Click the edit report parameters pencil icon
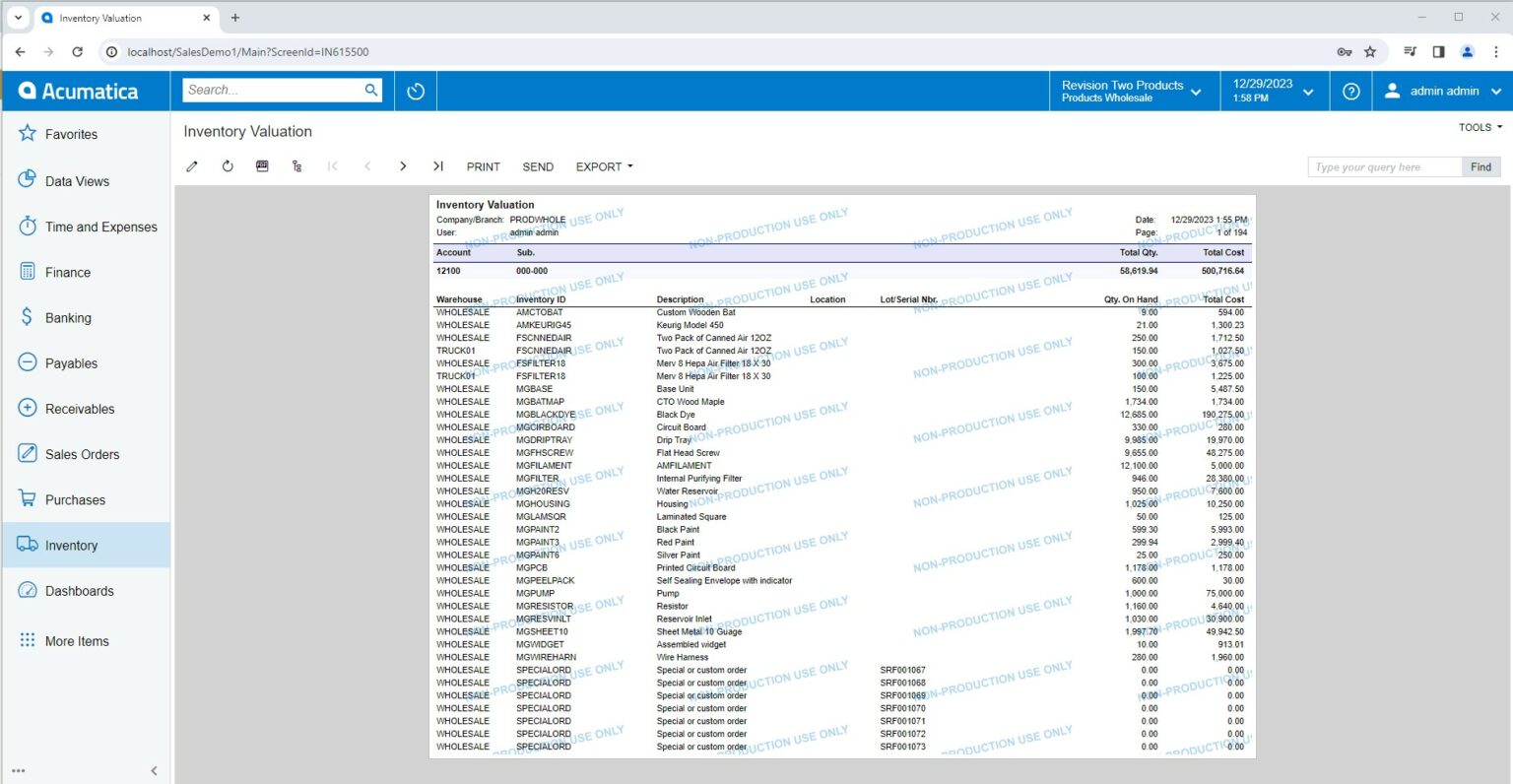The image size is (1513, 784). (x=192, y=166)
